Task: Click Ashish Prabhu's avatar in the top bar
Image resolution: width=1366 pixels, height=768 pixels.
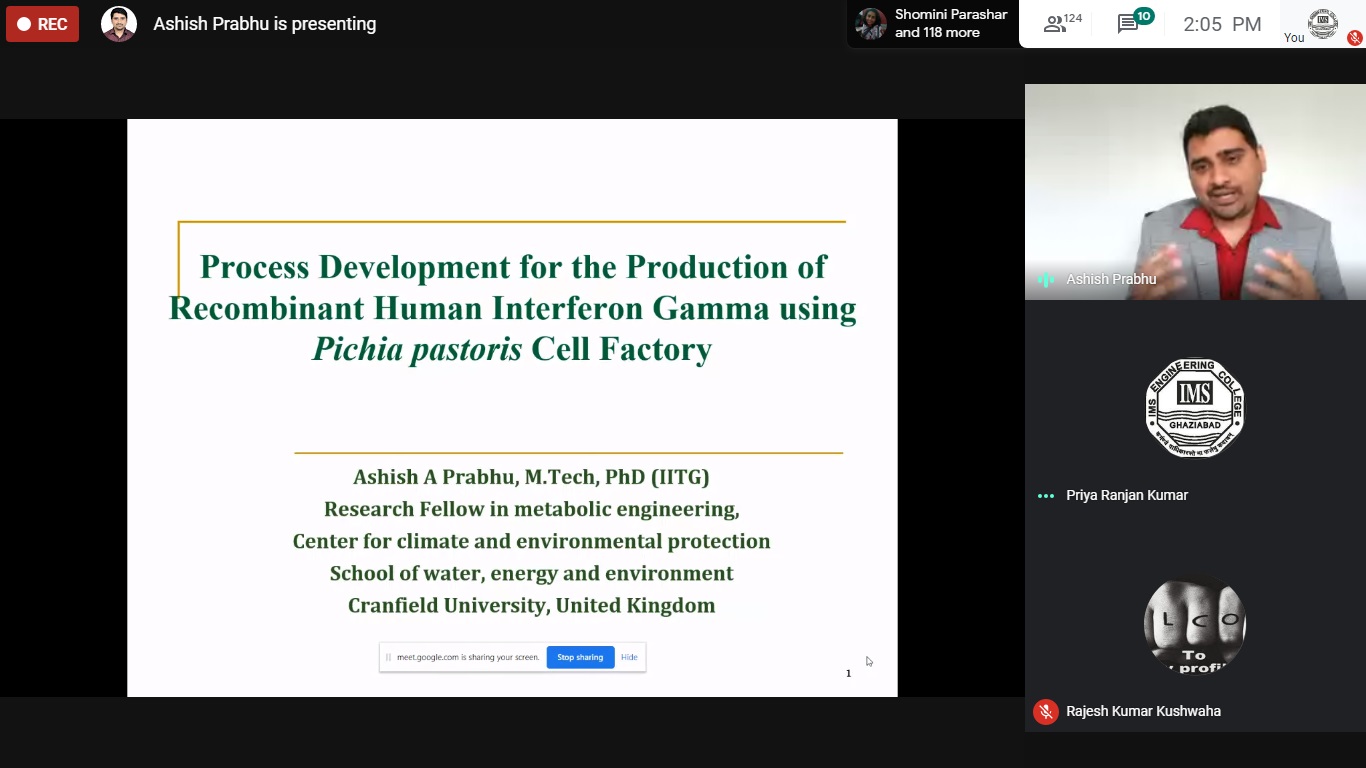Action: (119, 24)
